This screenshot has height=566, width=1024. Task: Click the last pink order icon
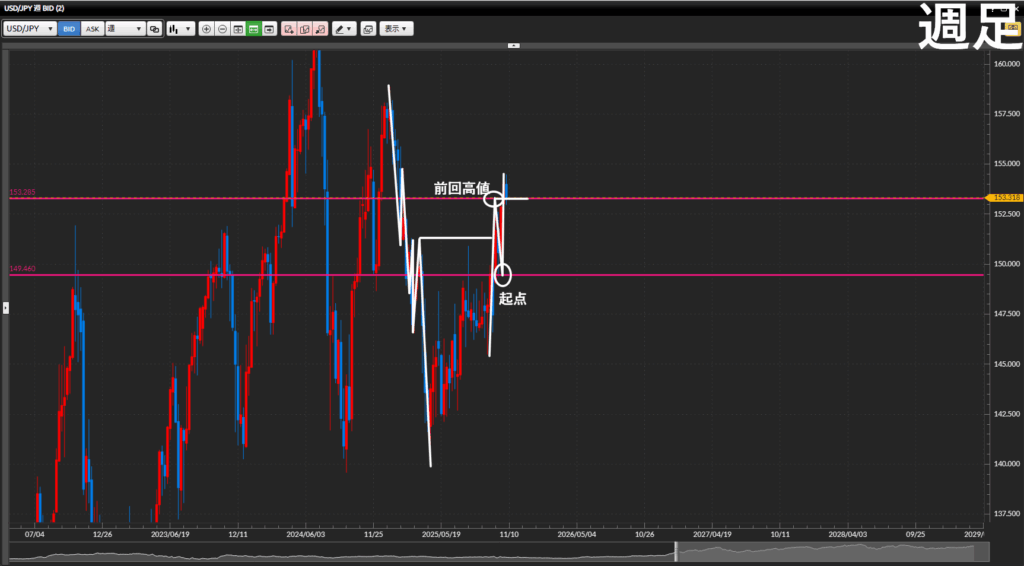[320, 29]
